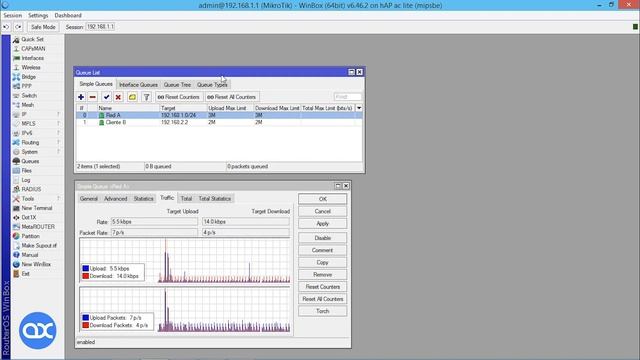Image resolution: width=640 pixels, height=360 pixels.
Task: Click the Target Upload Rate field
Action: click(x=154, y=222)
